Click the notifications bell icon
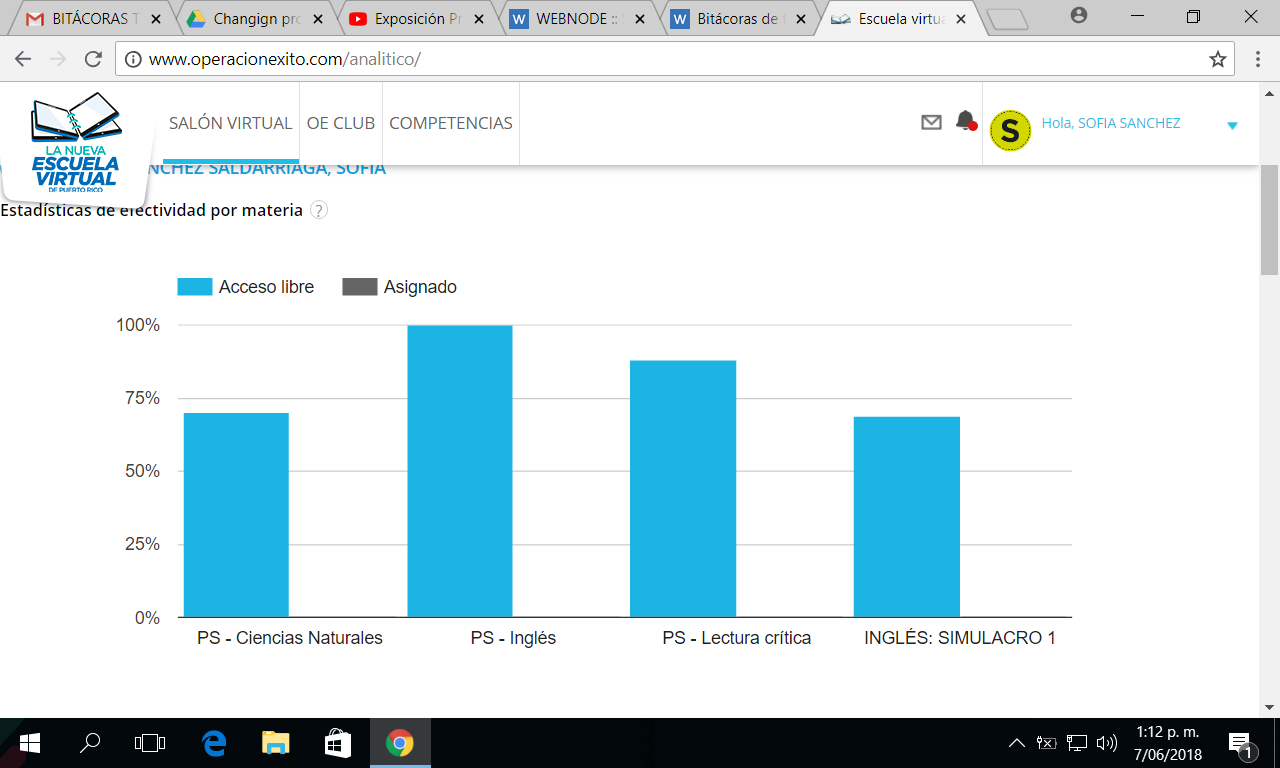The width and height of the screenshot is (1280, 768). pyautogui.click(x=965, y=121)
